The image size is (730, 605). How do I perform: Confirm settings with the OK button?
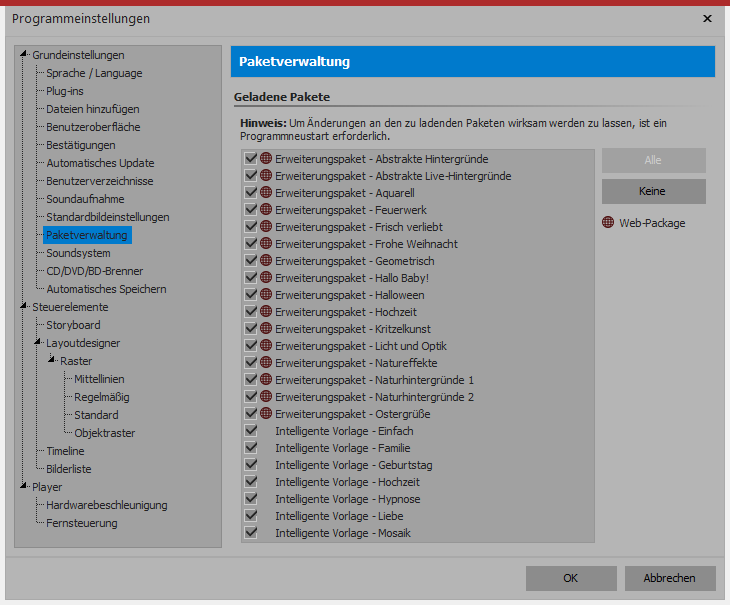(570, 578)
